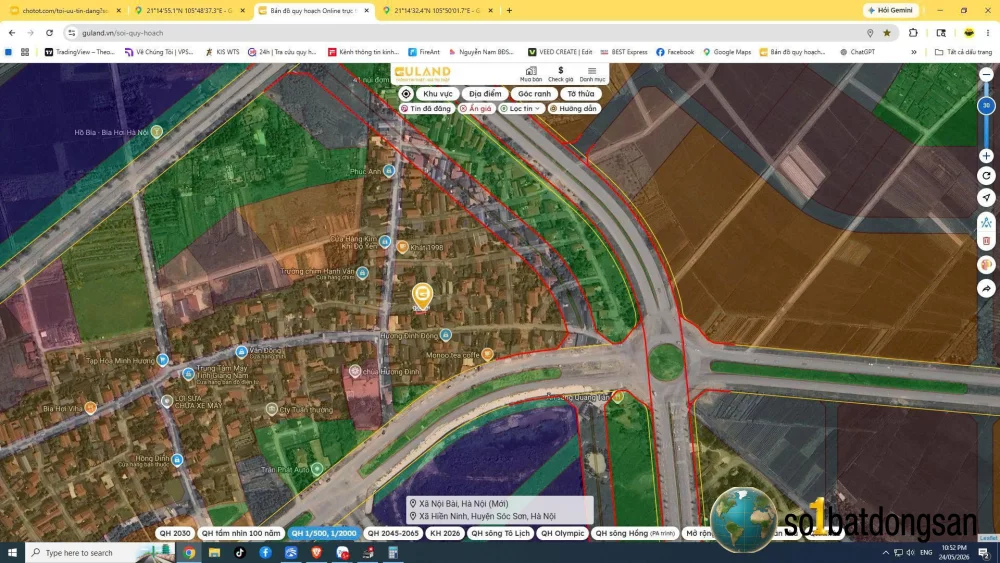This screenshot has height=563, width=1000.
Task: Click the Địa điểm button
Action: pyautogui.click(x=485, y=94)
